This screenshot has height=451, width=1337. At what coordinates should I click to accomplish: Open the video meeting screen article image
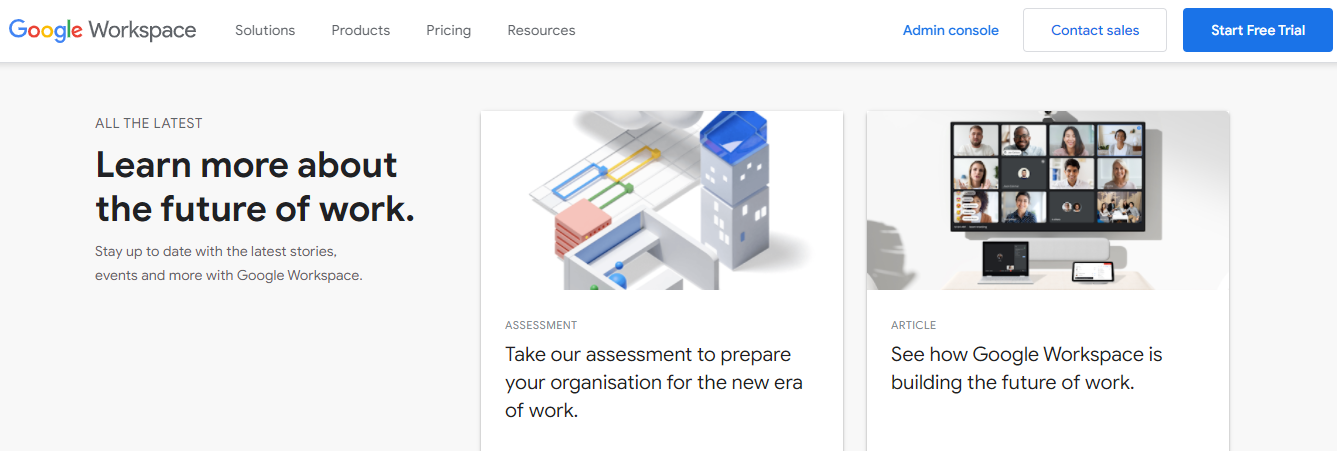click(1048, 200)
